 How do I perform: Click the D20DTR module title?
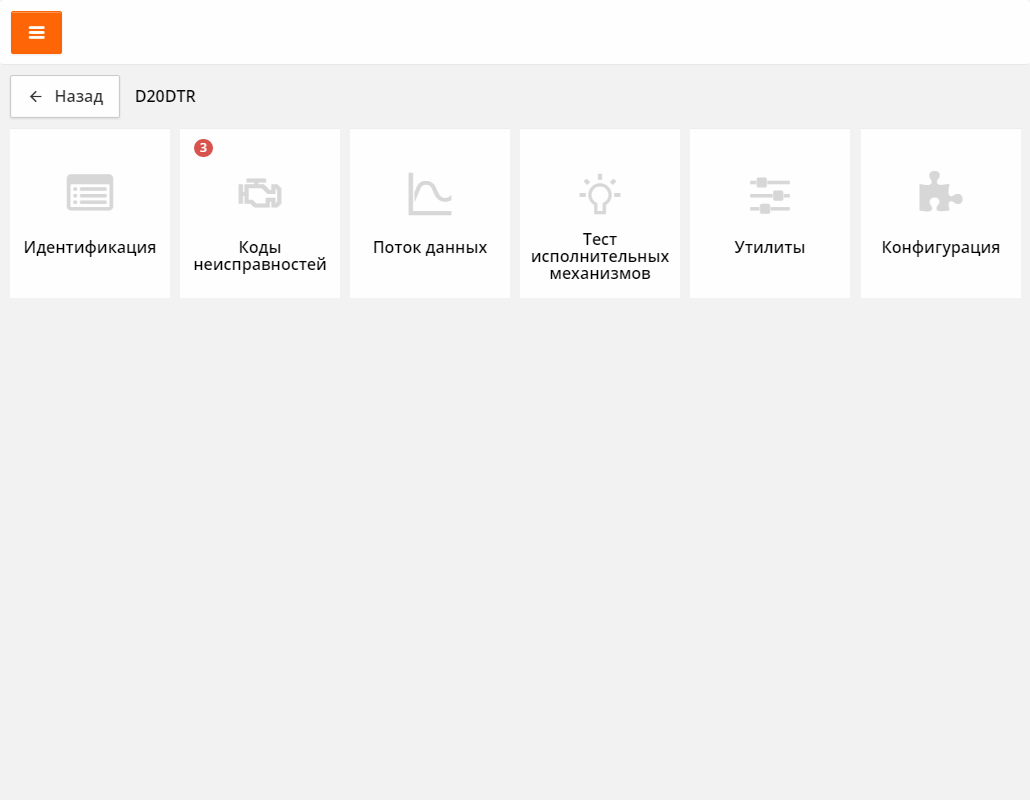coord(165,97)
